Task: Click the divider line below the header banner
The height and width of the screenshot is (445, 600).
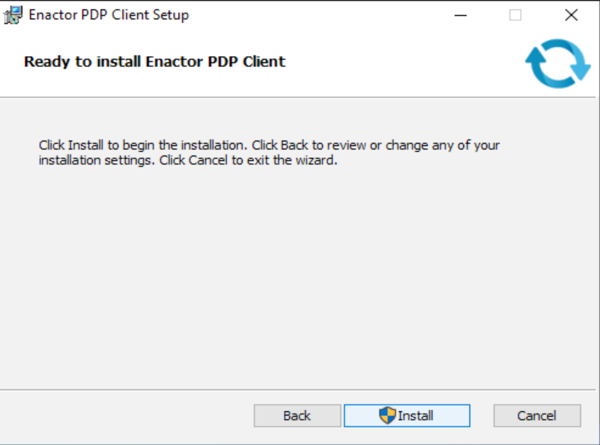Action: [300, 97]
